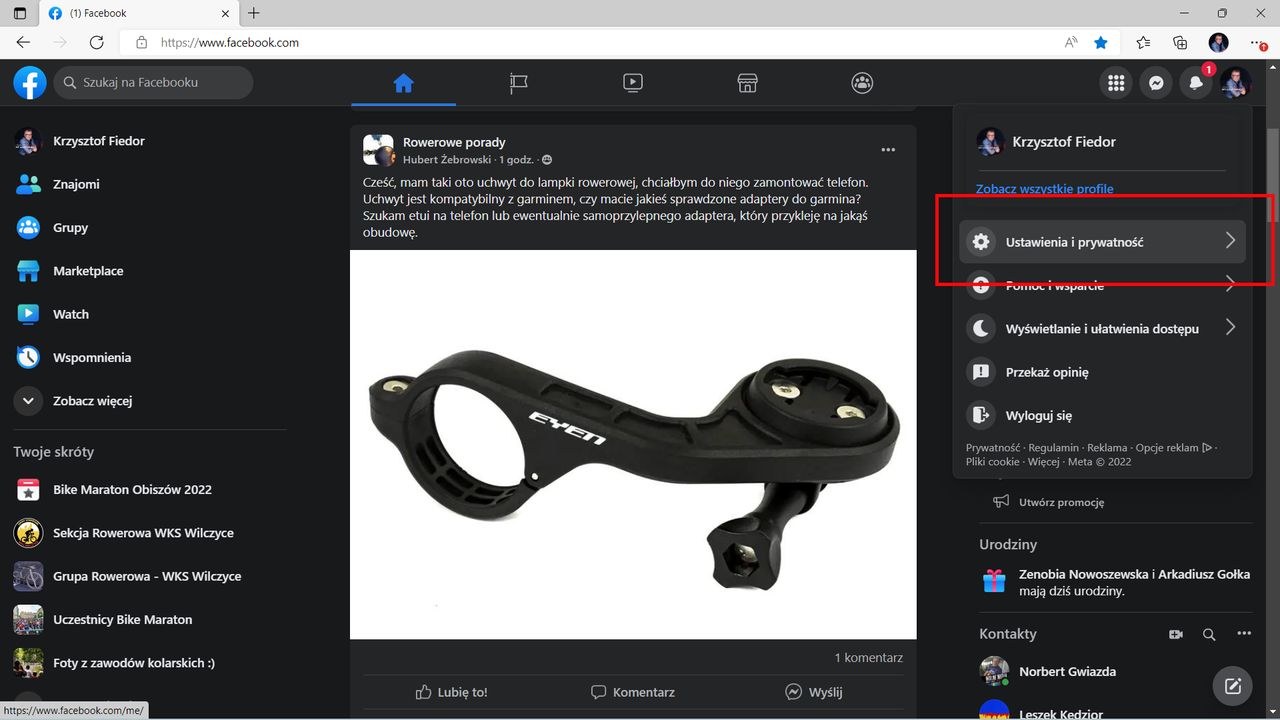Open the apps grid menu
Screen dimensions: 1280x720
click(1116, 83)
